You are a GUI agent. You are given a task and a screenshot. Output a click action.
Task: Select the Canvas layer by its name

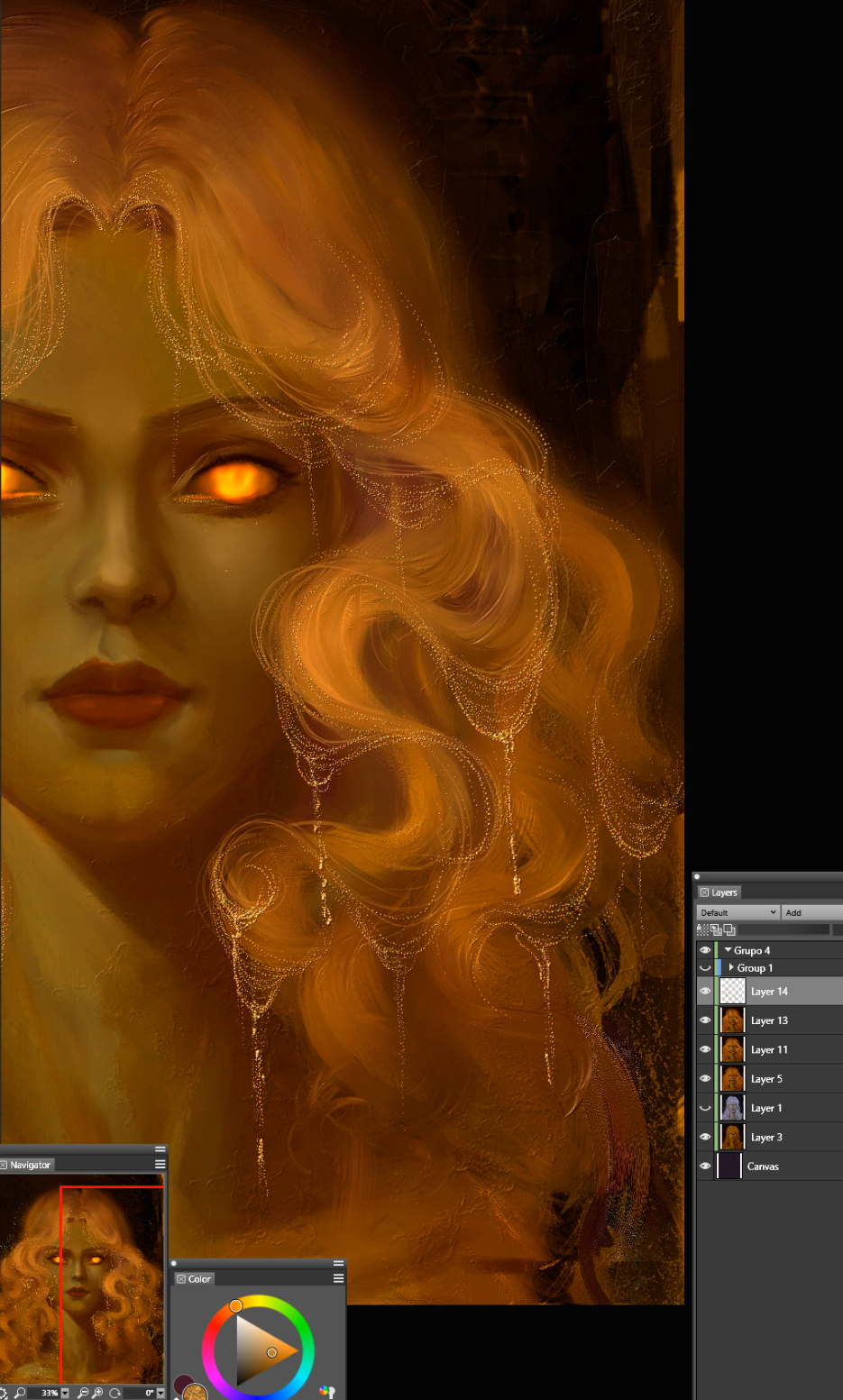pyautogui.click(x=763, y=1166)
